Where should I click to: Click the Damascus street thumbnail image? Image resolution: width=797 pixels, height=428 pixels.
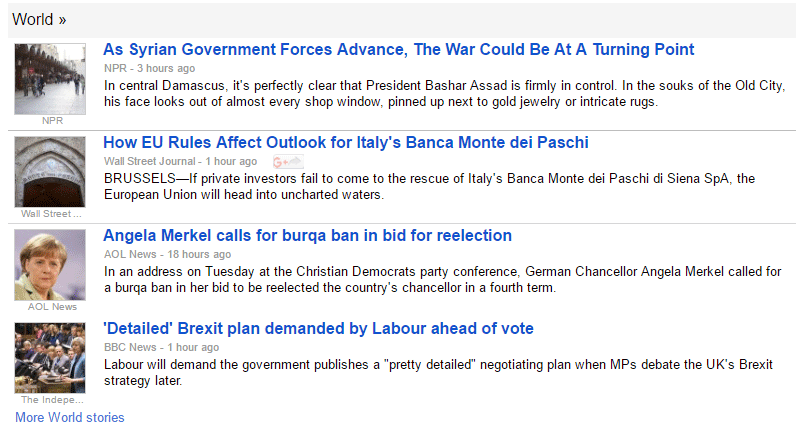coord(50,79)
